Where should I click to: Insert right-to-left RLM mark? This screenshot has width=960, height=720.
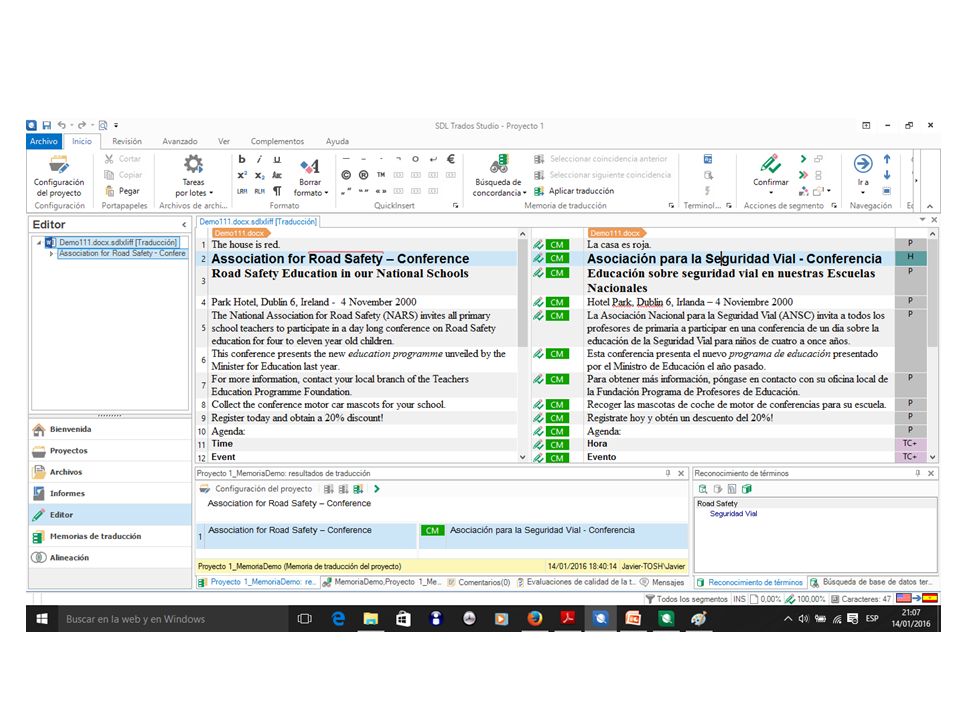tap(259, 191)
